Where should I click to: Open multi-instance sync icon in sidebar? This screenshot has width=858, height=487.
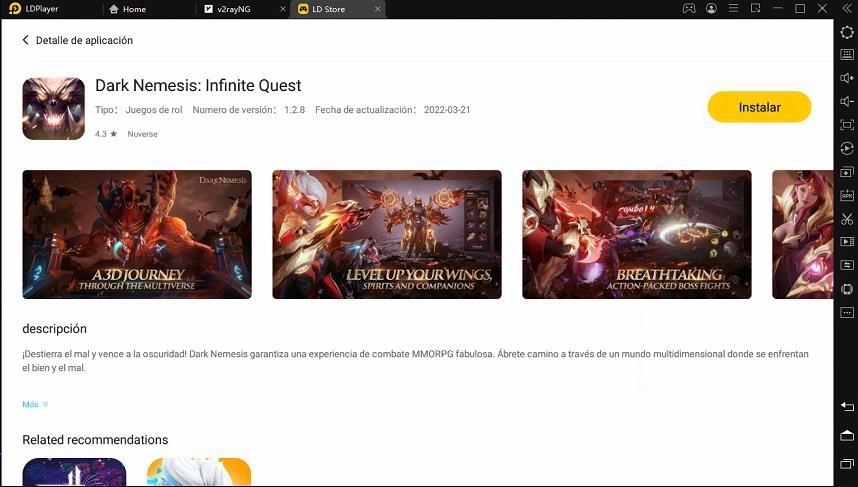coord(847,172)
